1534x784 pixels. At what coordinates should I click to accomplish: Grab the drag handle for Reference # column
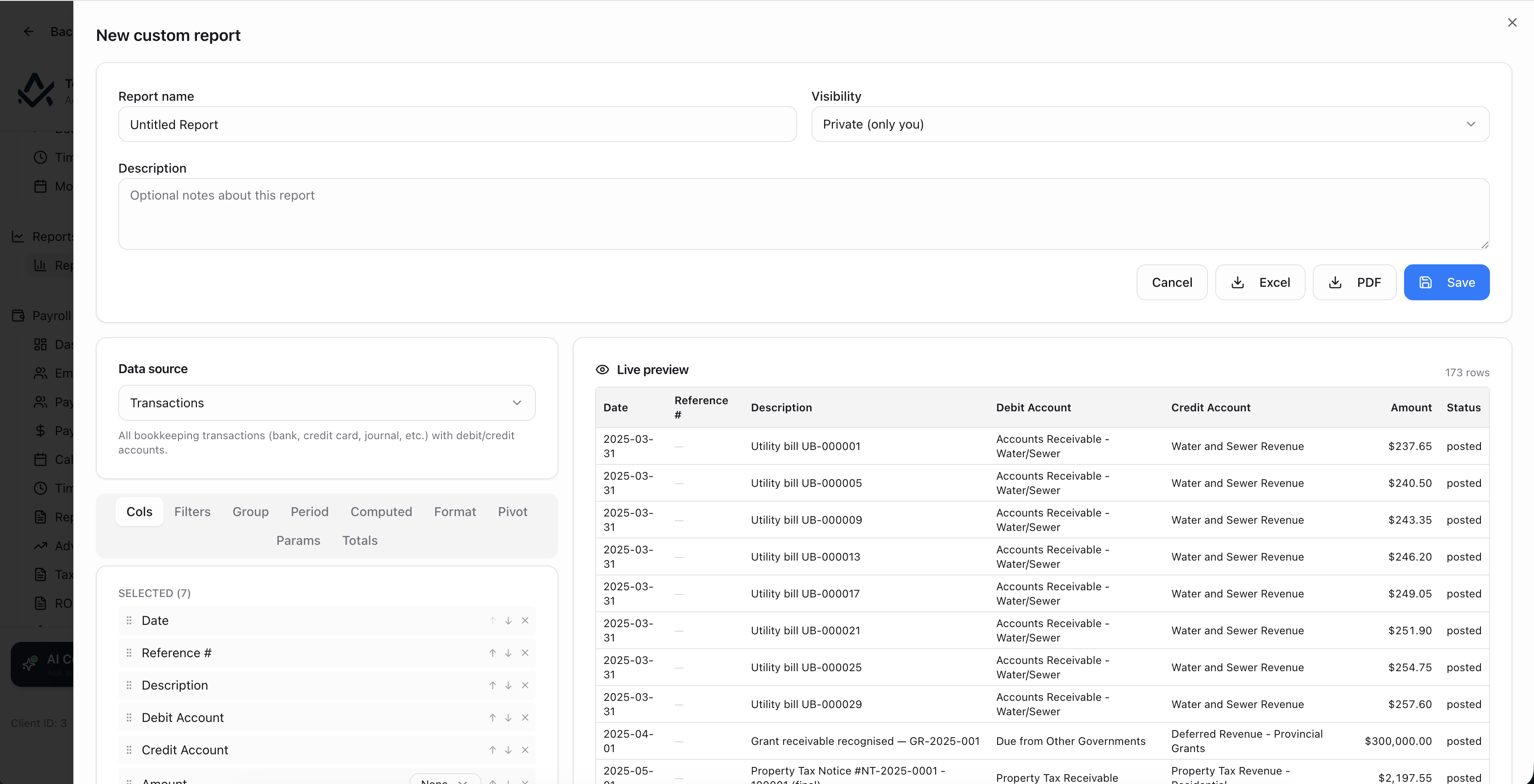tap(129, 652)
